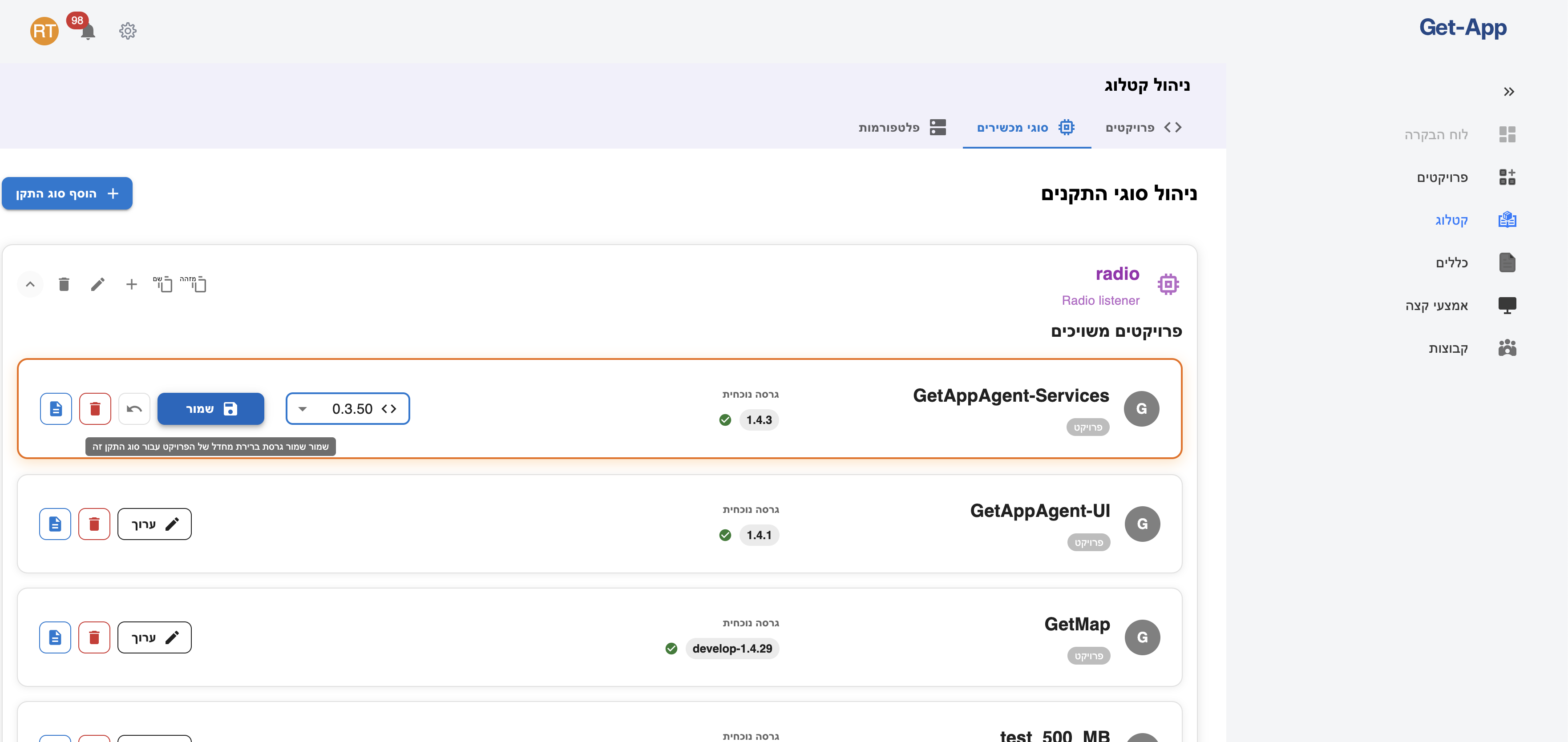Click the groups people icon in sidebar
This screenshot has width=1568, height=742.
coord(1507,347)
